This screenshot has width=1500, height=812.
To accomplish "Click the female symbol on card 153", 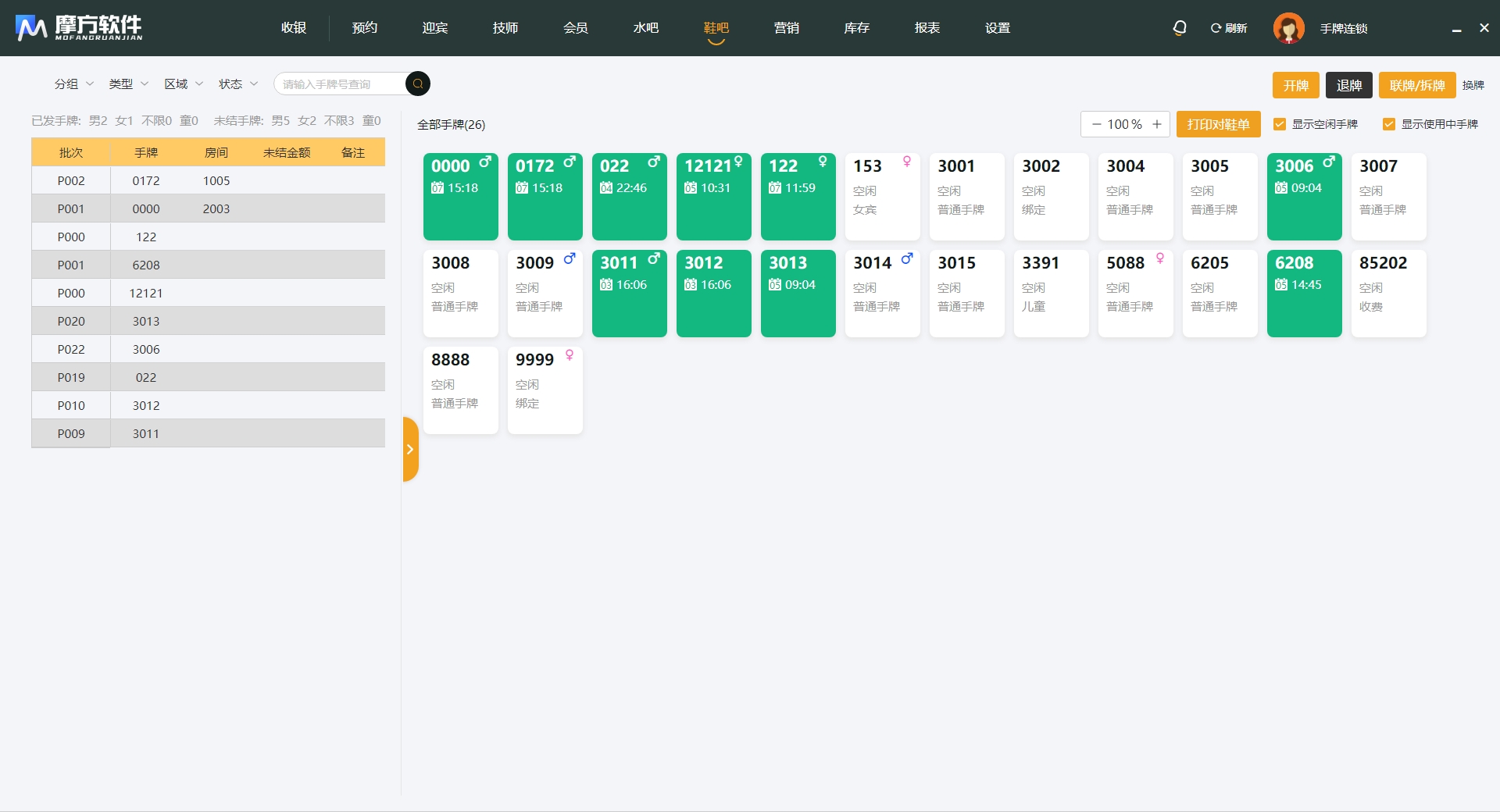I will point(907,162).
